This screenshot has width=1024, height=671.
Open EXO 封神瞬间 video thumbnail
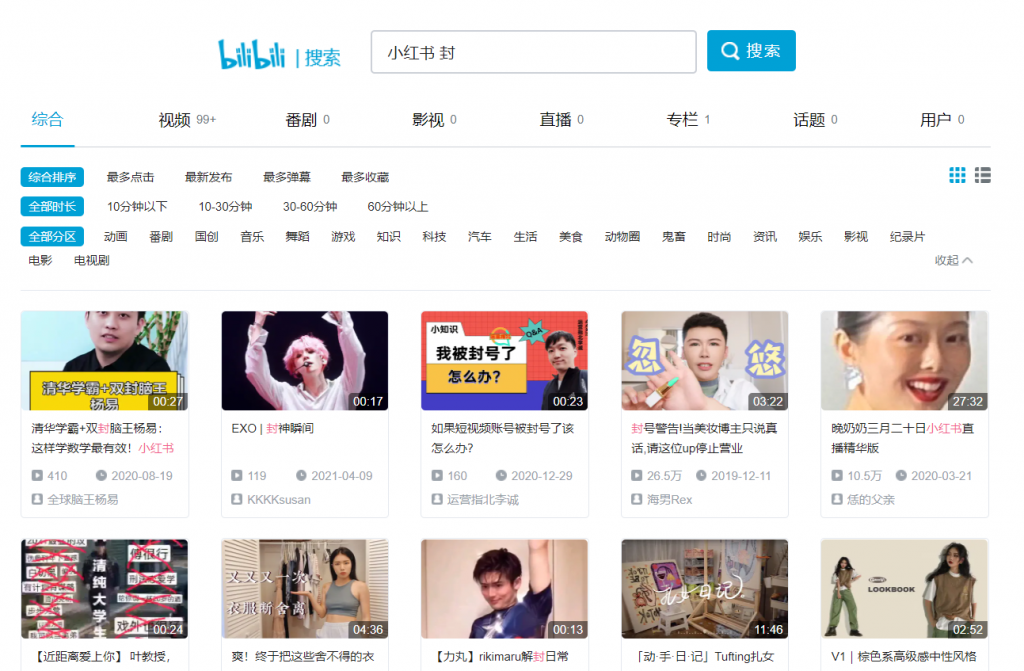(x=304, y=361)
